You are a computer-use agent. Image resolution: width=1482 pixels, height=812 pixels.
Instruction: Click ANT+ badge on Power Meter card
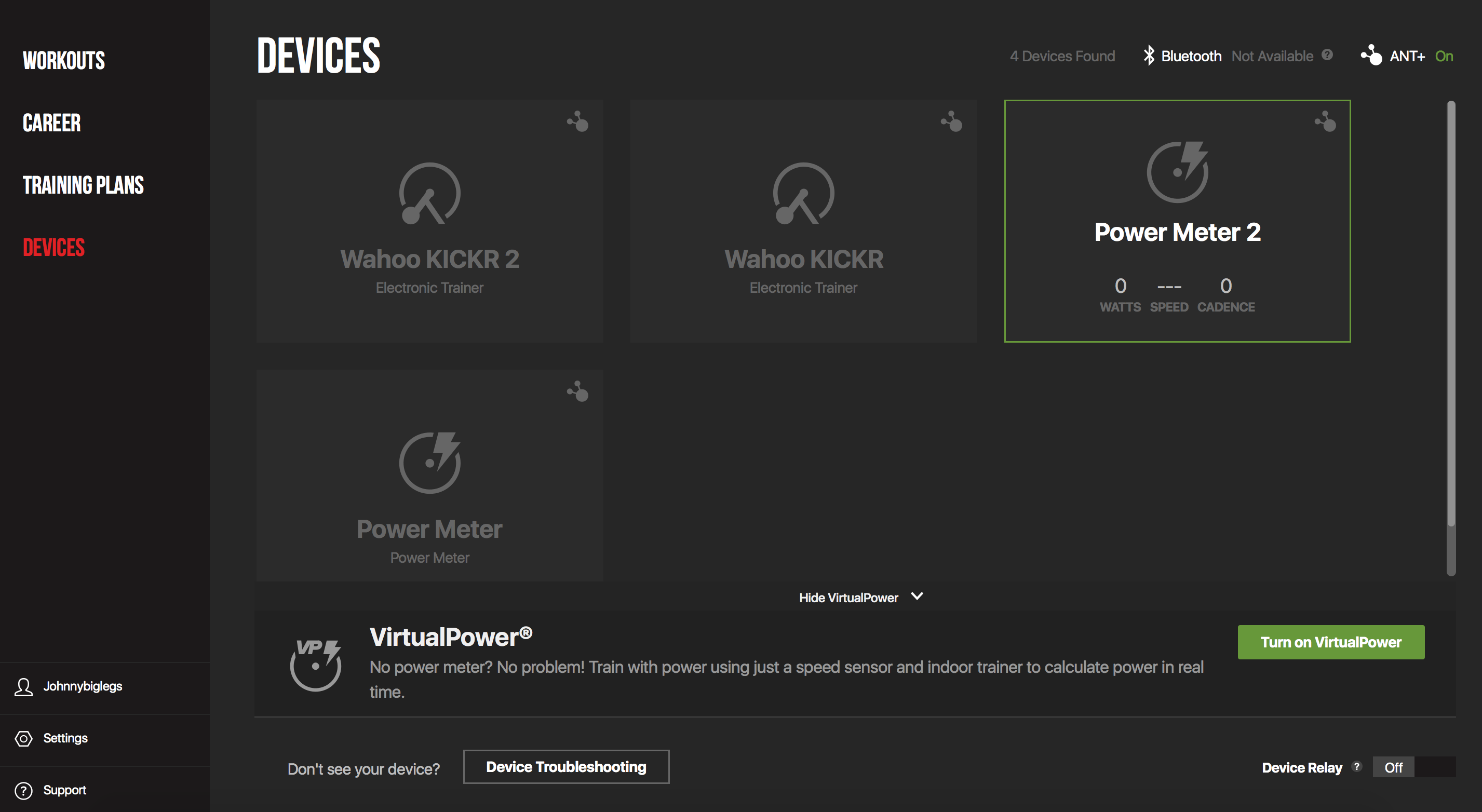click(x=577, y=391)
